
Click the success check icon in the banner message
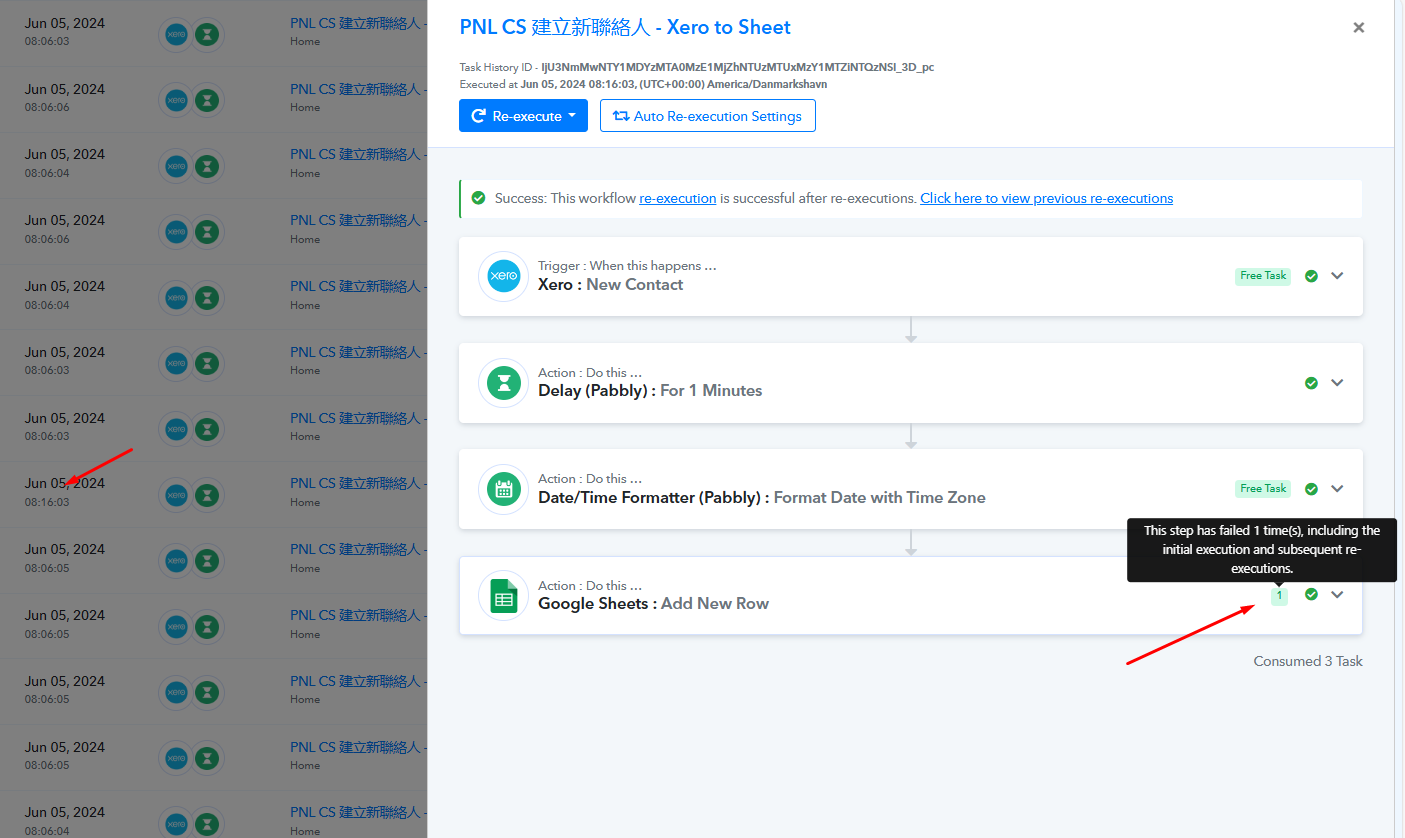point(478,198)
